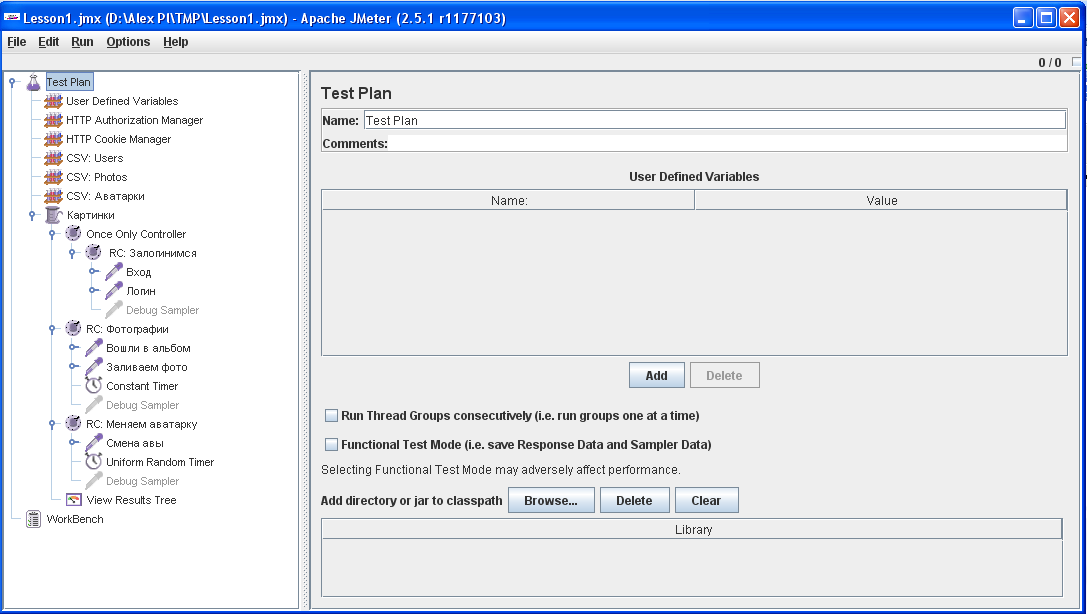Click the Library table header
1087x614 pixels.
click(693, 529)
